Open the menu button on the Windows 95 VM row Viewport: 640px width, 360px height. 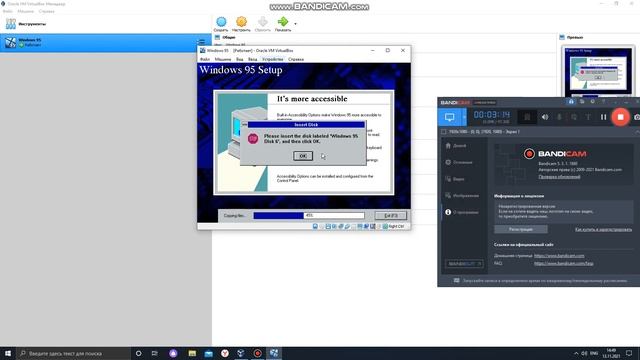[202, 42]
